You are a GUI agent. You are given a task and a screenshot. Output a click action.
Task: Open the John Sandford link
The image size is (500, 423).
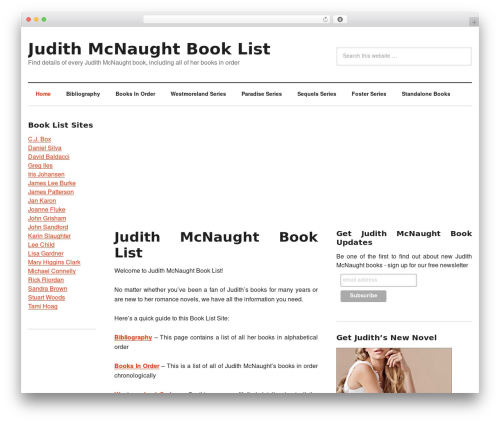pyautogui.click(x=48, y=227)
